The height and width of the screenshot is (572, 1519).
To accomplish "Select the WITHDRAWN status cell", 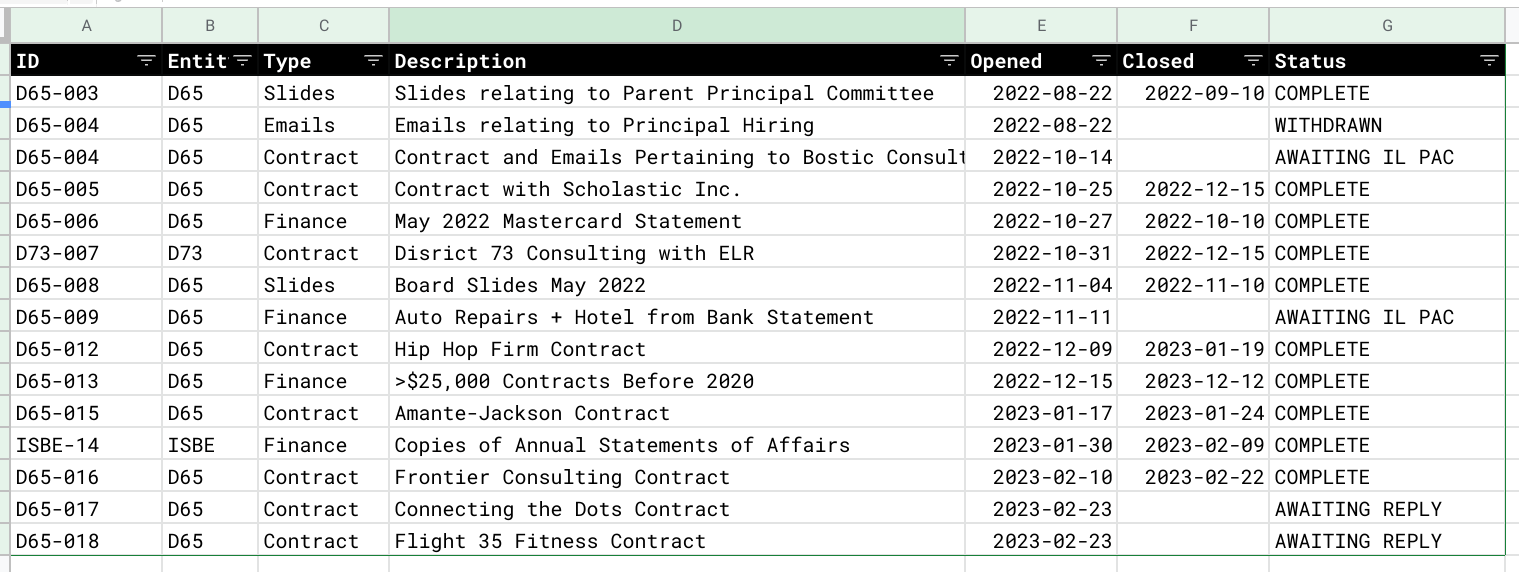I will pyautogui.click(x=1387, y=125).
